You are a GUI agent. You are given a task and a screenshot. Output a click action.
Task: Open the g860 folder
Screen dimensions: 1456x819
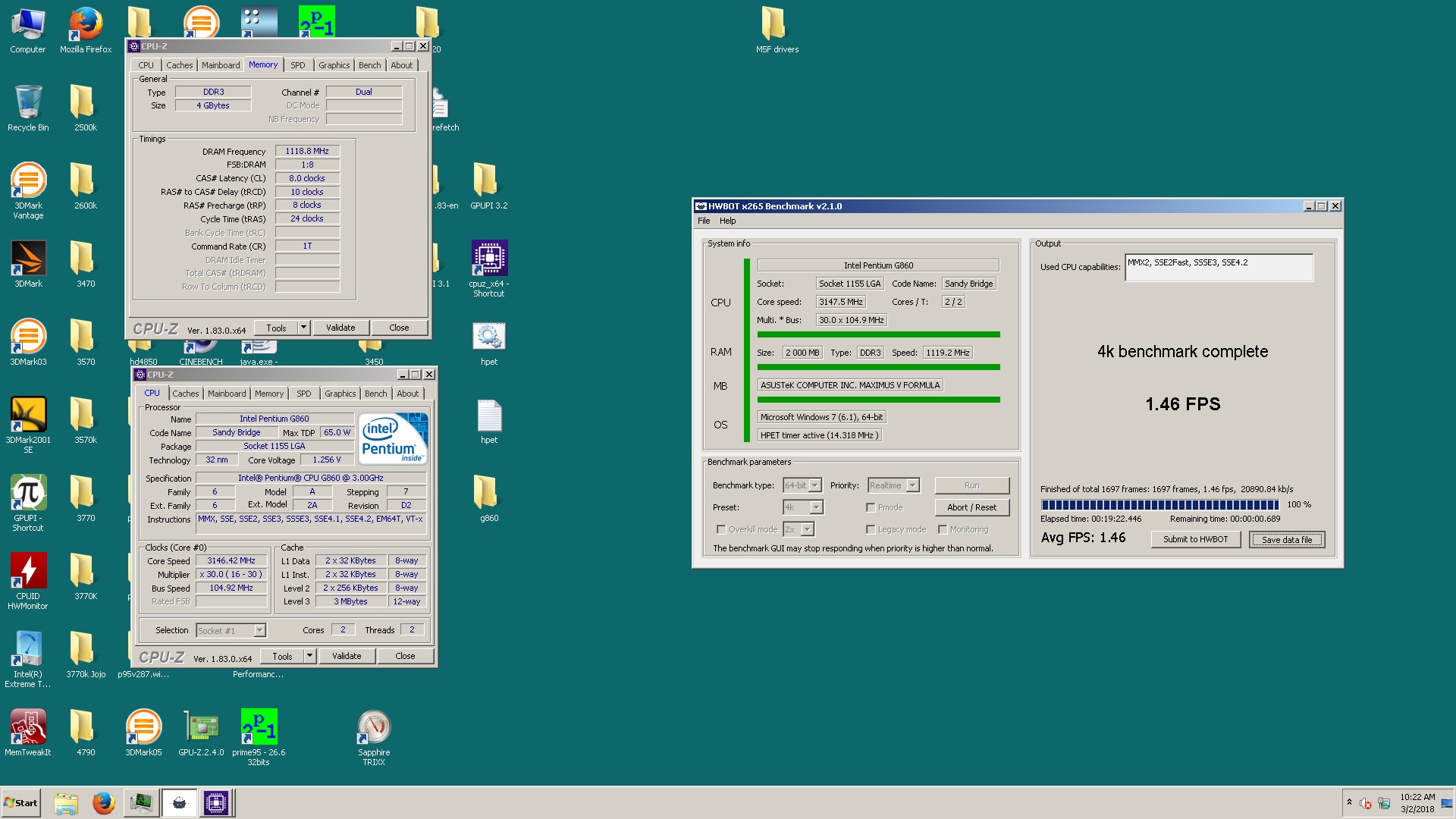pyautogui.click(x=489, y=498)
